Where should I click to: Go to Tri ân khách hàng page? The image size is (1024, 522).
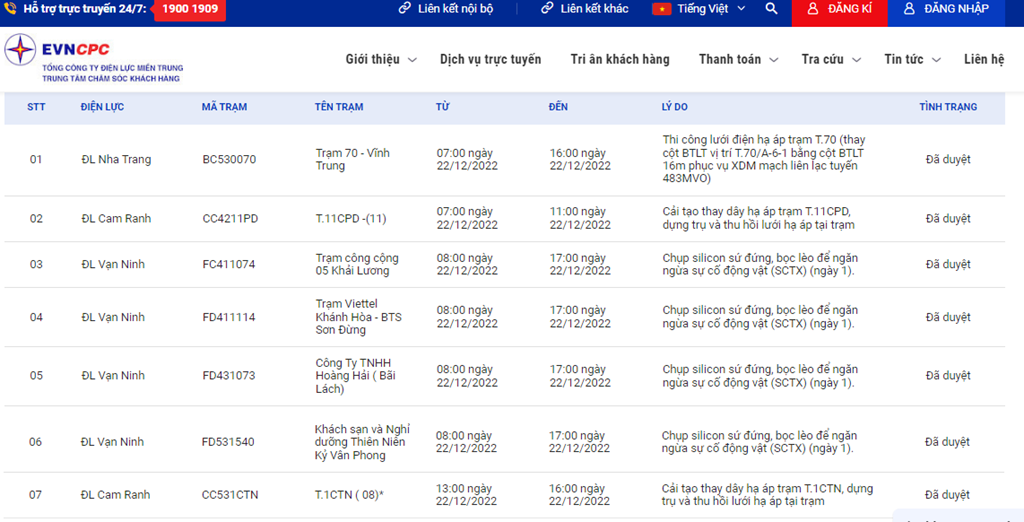(620, 60)
